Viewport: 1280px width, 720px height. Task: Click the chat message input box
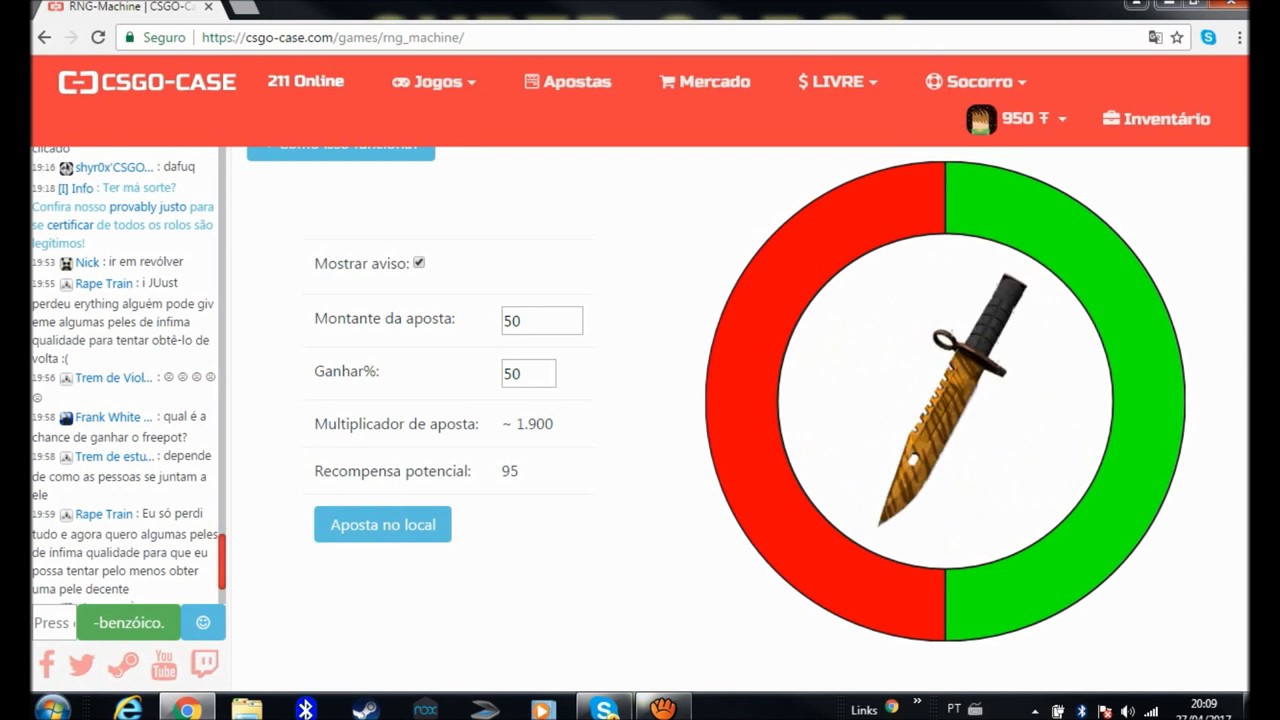(x=54, y=622)
